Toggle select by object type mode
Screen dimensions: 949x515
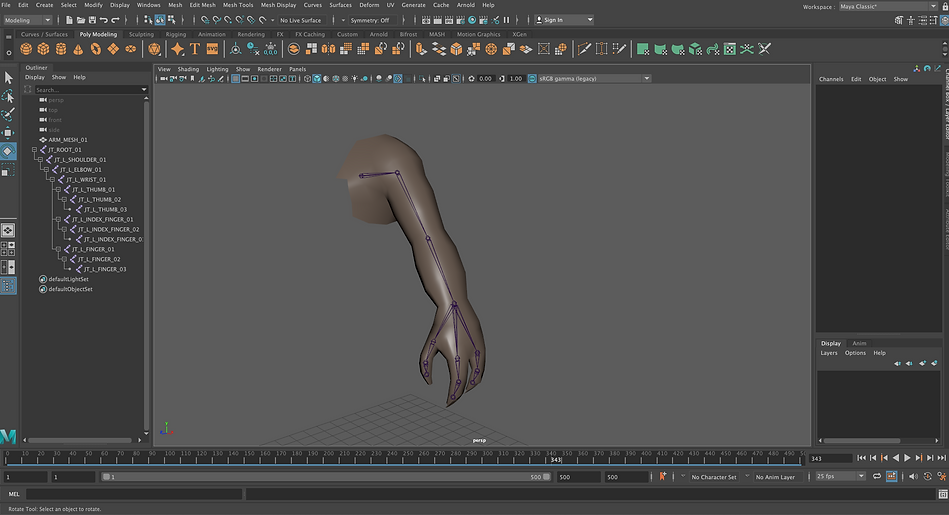coord(160,20)
